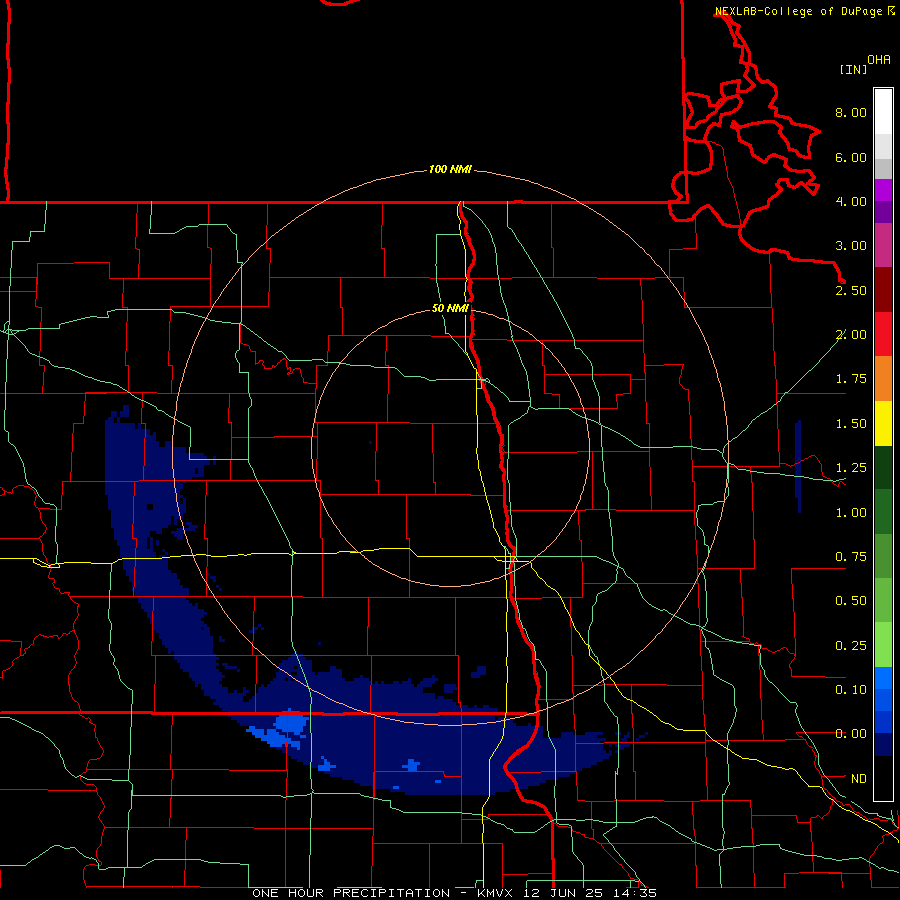Click the "6.00" legend value

(851, 157)
